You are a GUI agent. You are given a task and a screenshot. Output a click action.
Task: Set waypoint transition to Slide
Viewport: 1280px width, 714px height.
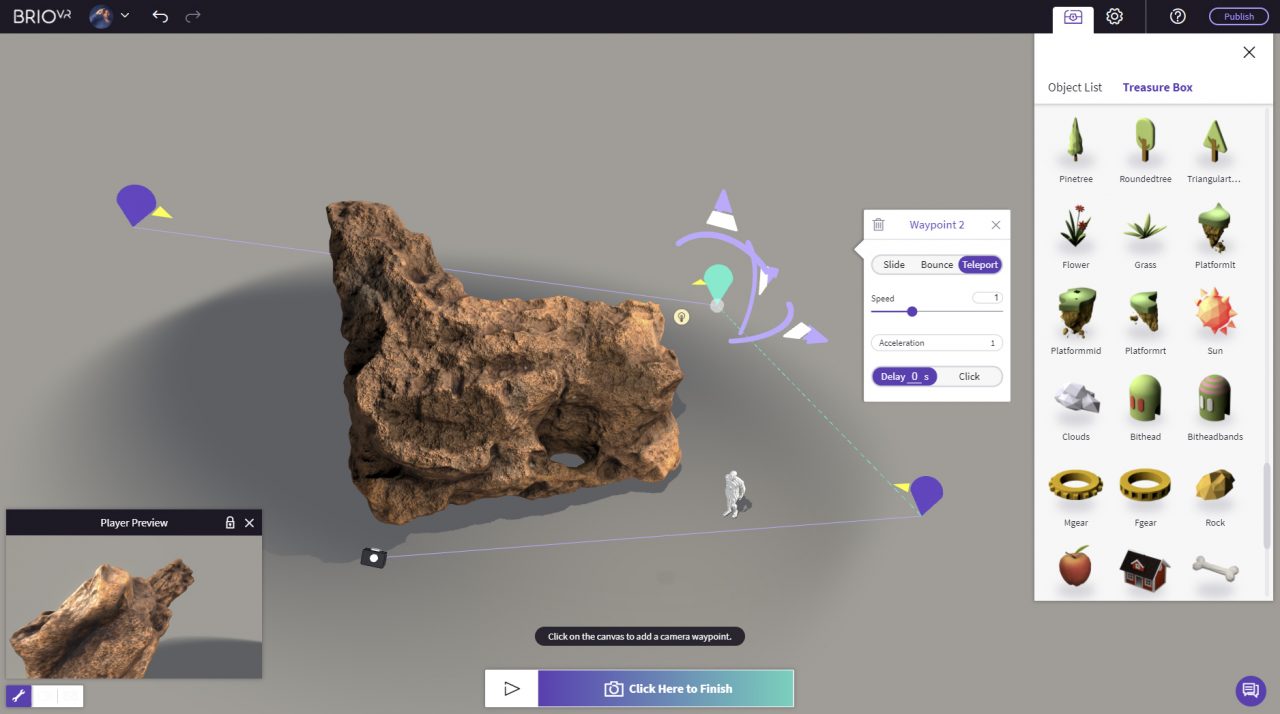click(x=893, y=265)
